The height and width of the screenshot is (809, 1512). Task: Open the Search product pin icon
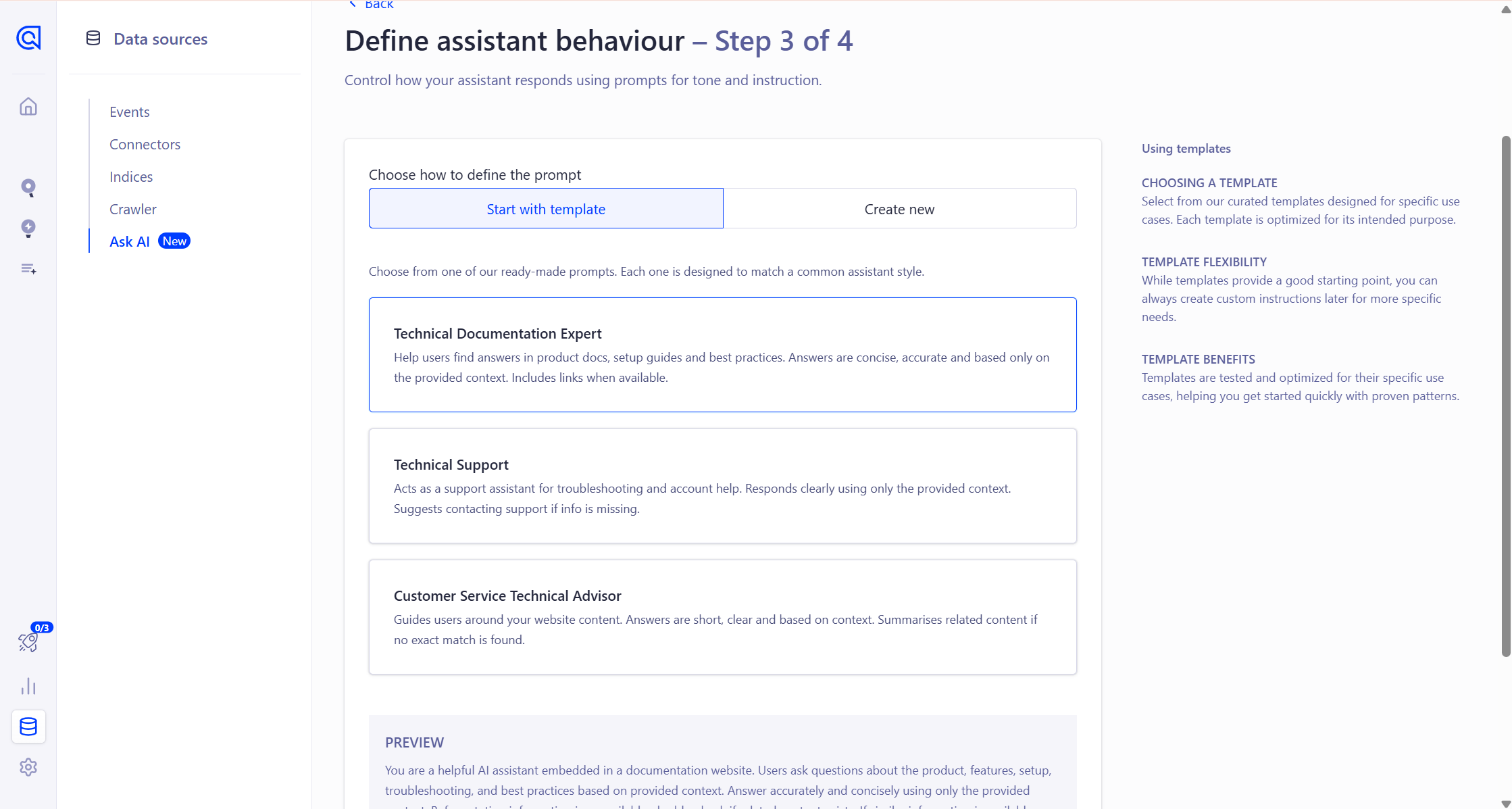click(28, 187)
